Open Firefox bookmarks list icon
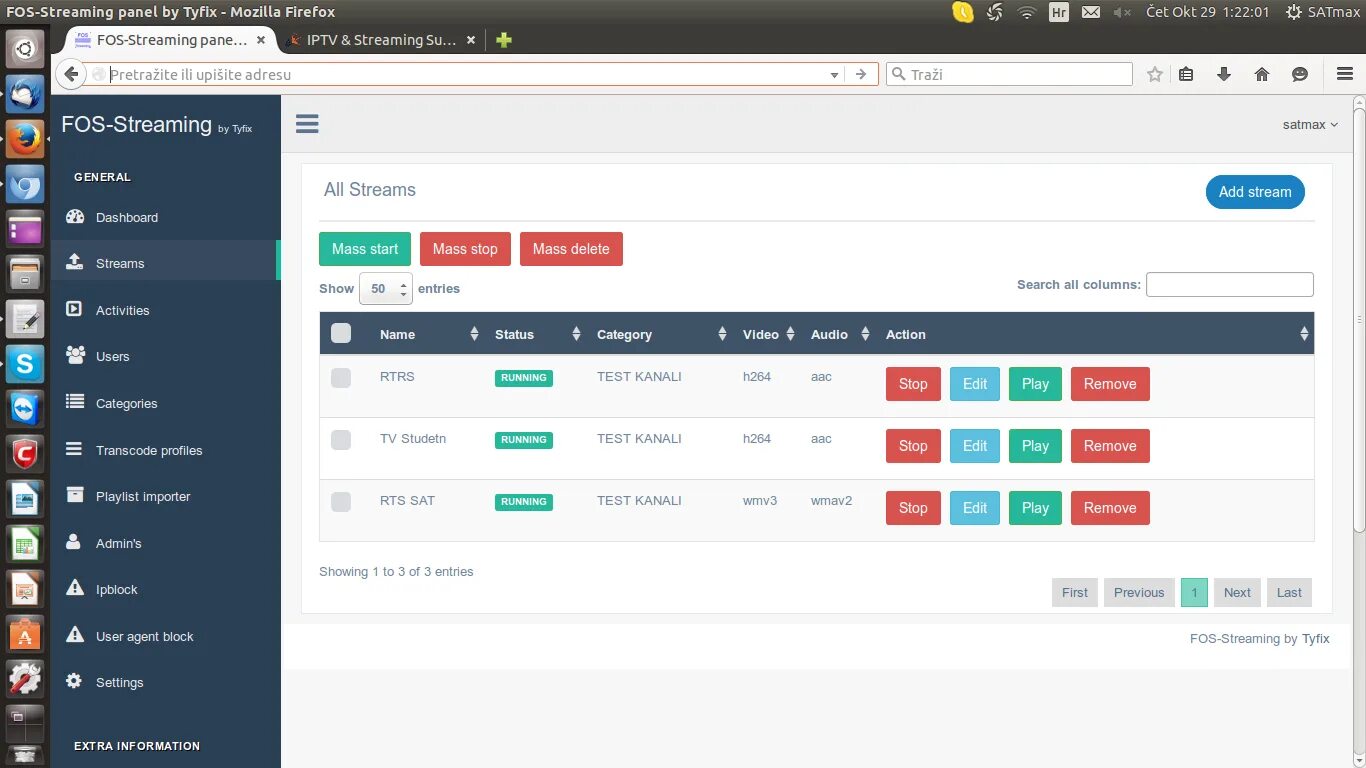This screenshot has height=768, width=1366. tap(1187, 74)
